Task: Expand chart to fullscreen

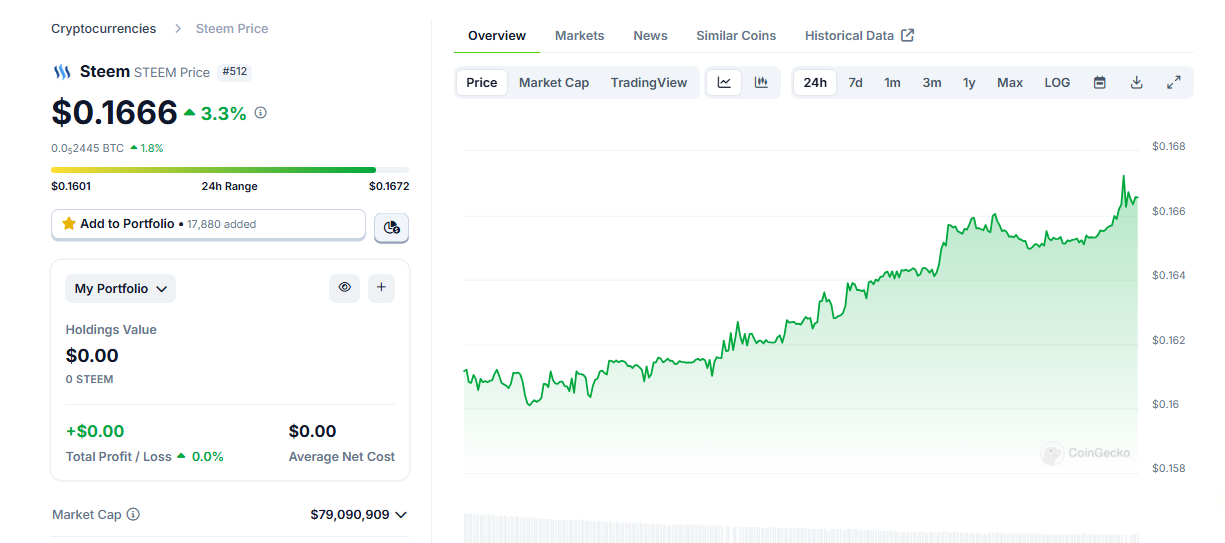Action: 1174,83
